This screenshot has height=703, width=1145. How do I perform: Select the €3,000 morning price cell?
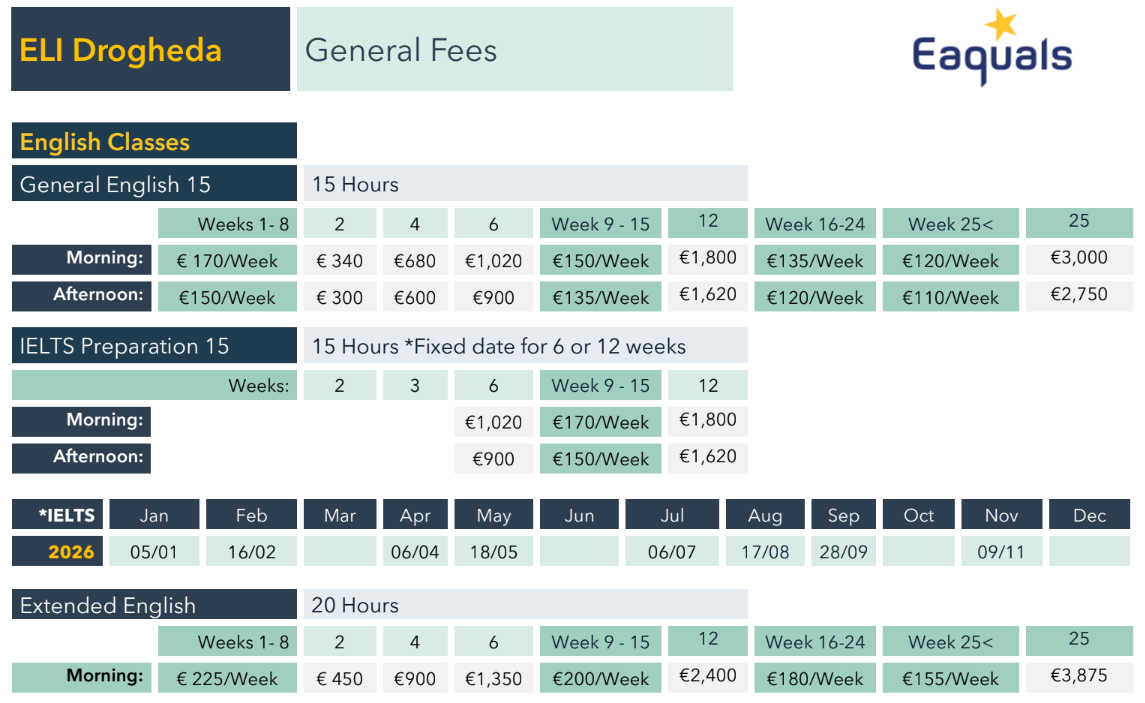tap(1079, 257)
